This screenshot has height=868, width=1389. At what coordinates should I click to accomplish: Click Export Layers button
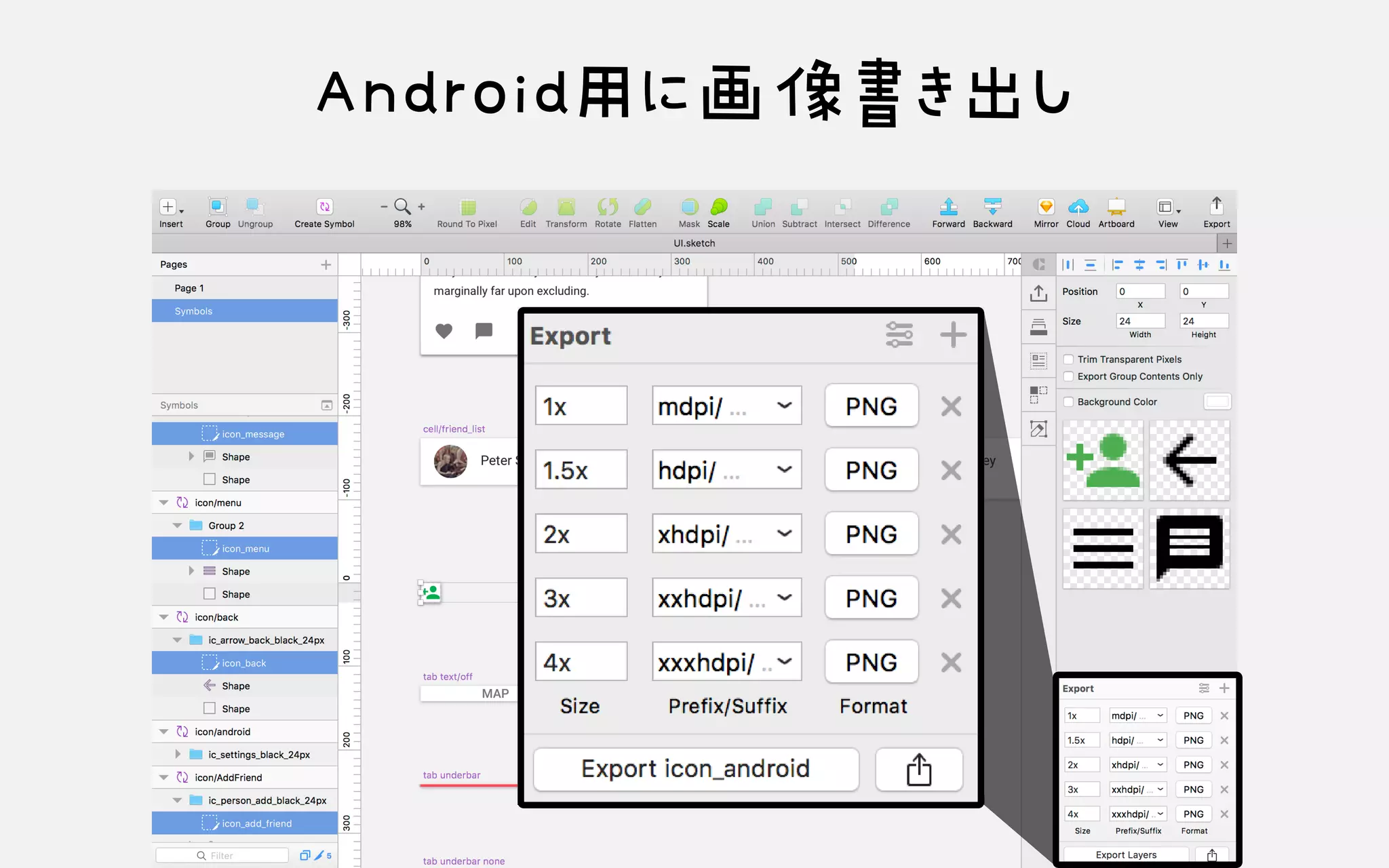1126,854
